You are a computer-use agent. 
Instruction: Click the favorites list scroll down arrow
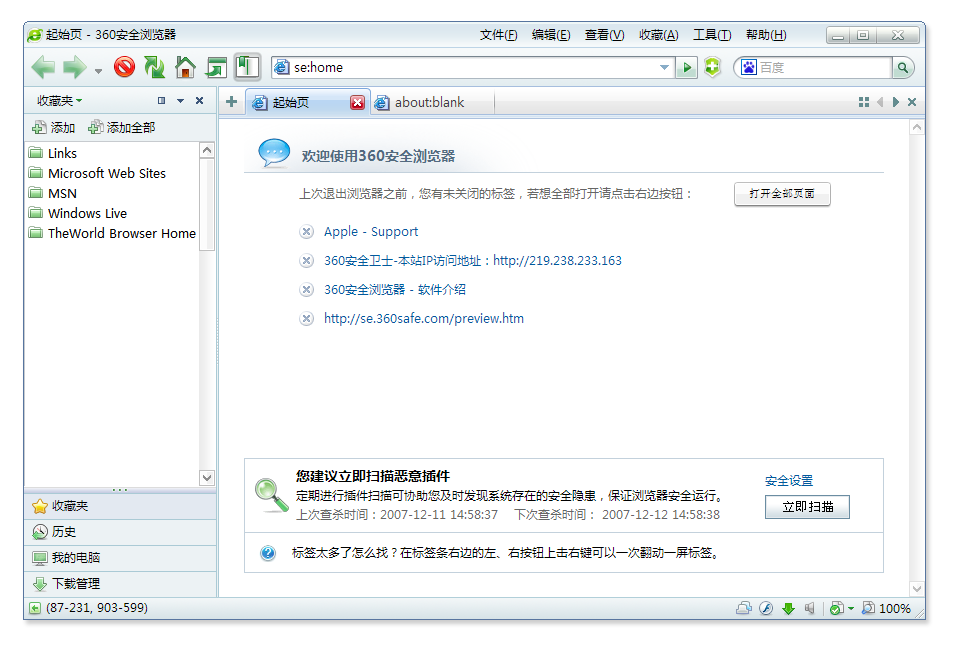(207, 477)
